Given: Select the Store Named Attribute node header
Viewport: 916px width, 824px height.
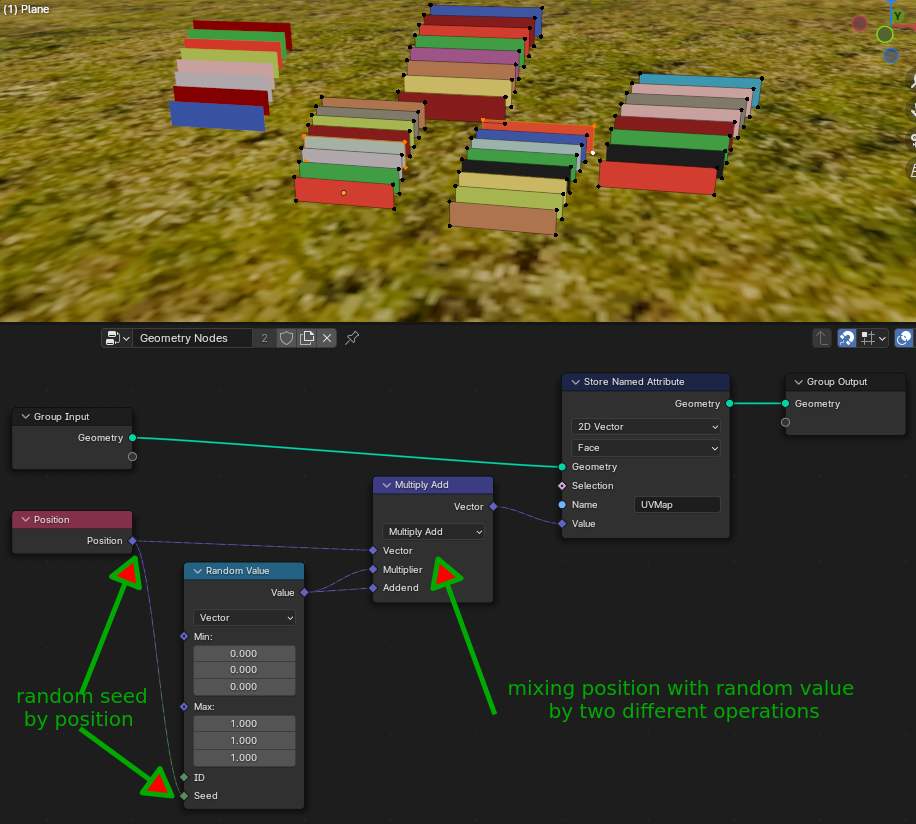Looking at the screenshot, I should (x=646, y=381).
